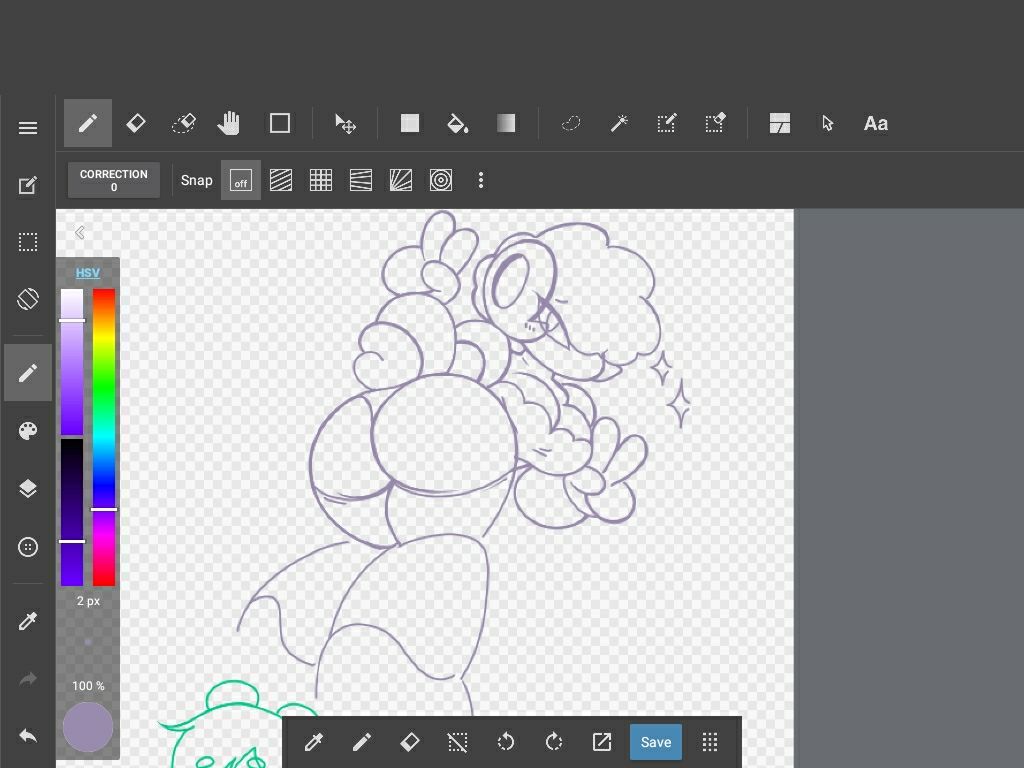Image resolution: width=1024 pixels, height=768 pixels.
Task: Pick the Lasso selection tool
Action: (x=571, y=123)
